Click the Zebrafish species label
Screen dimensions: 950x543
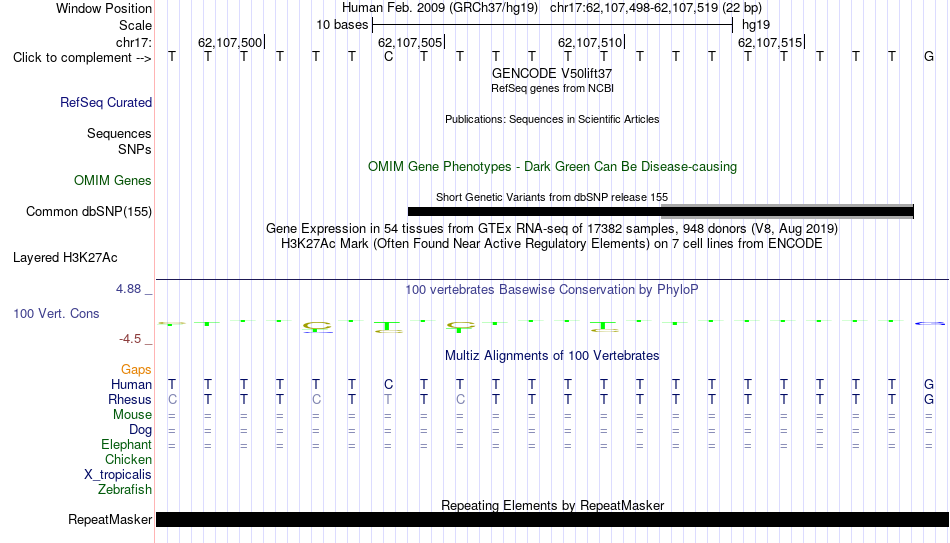(125, 490)
